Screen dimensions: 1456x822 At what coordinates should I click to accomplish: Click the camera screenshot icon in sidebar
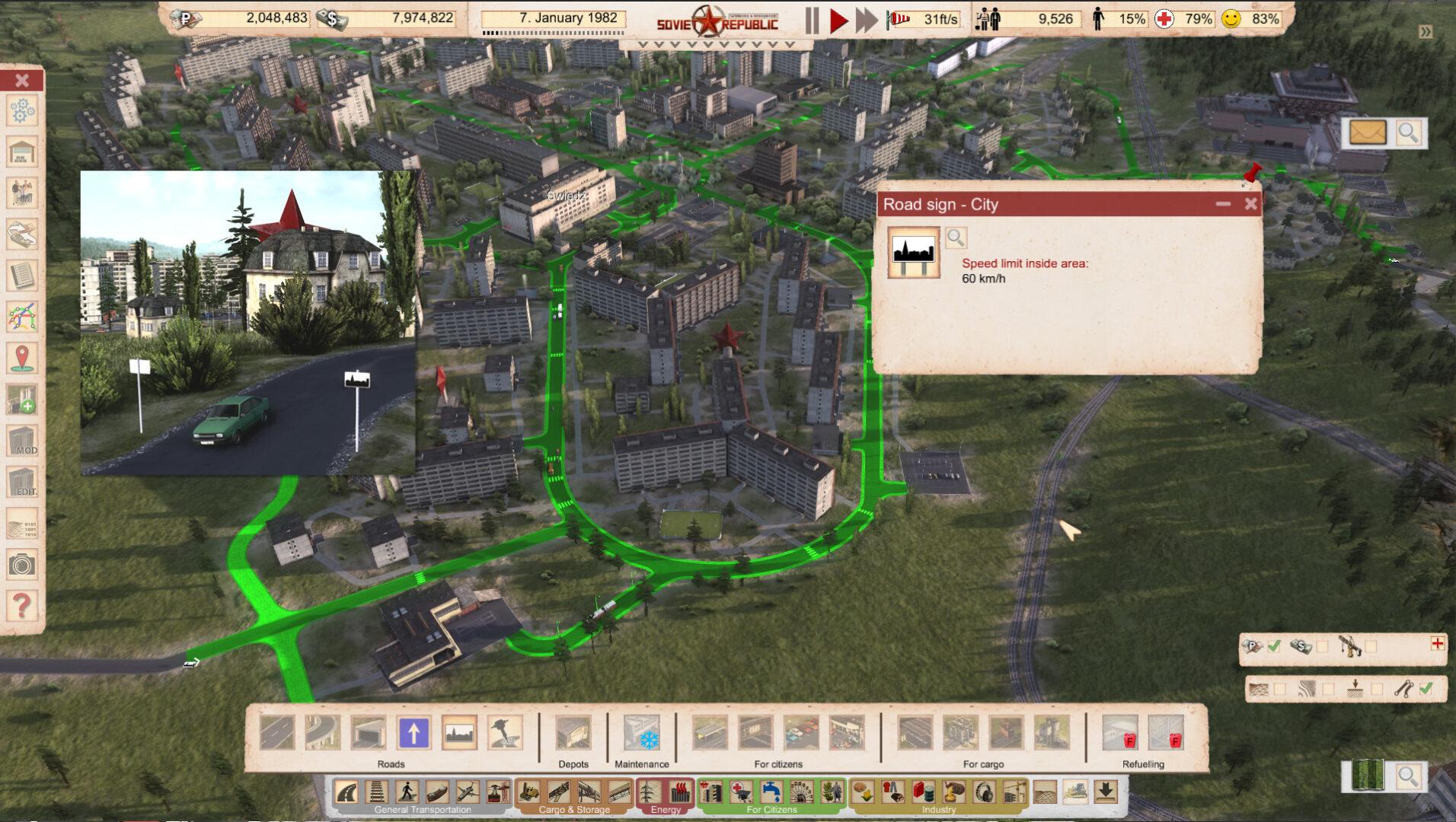tap(22, 565)
